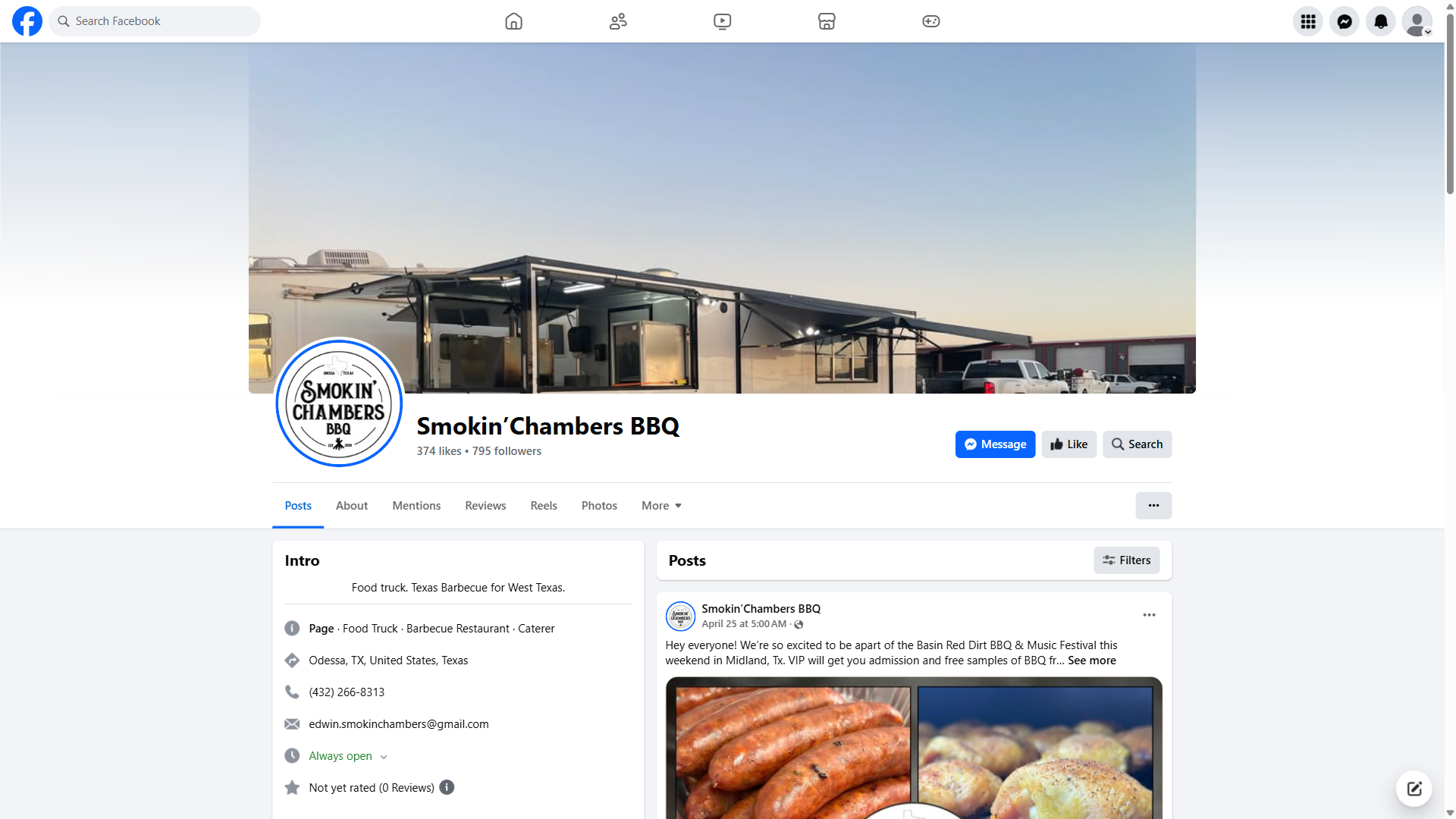Expand post text with See more
The height and width of the screenshot is (819, 1456).
[x=1091, y=661]
